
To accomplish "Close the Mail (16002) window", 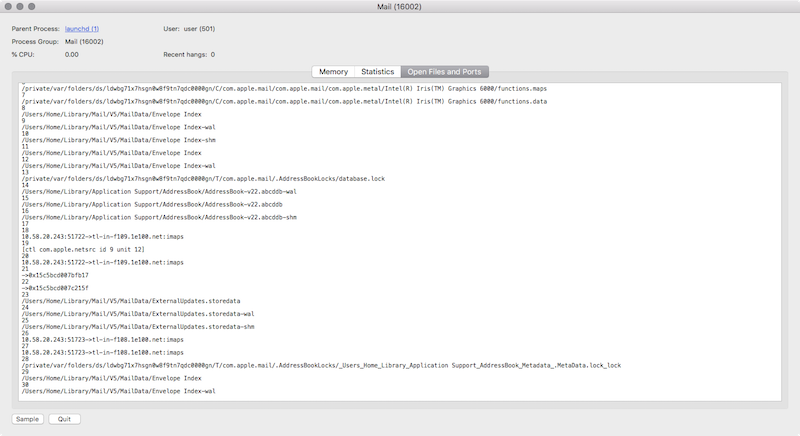I will [x=9, y=7].
